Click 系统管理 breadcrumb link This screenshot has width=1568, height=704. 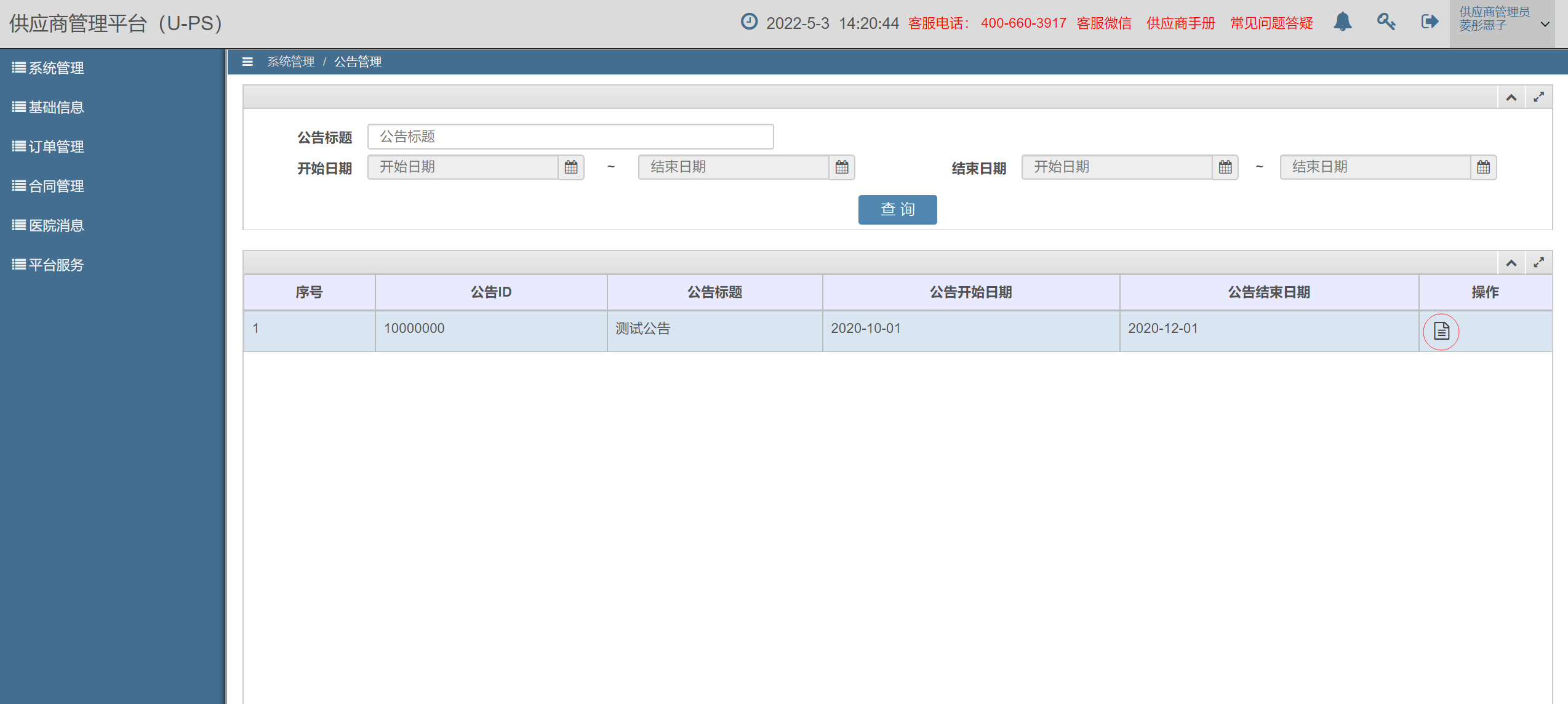[290, 62]
